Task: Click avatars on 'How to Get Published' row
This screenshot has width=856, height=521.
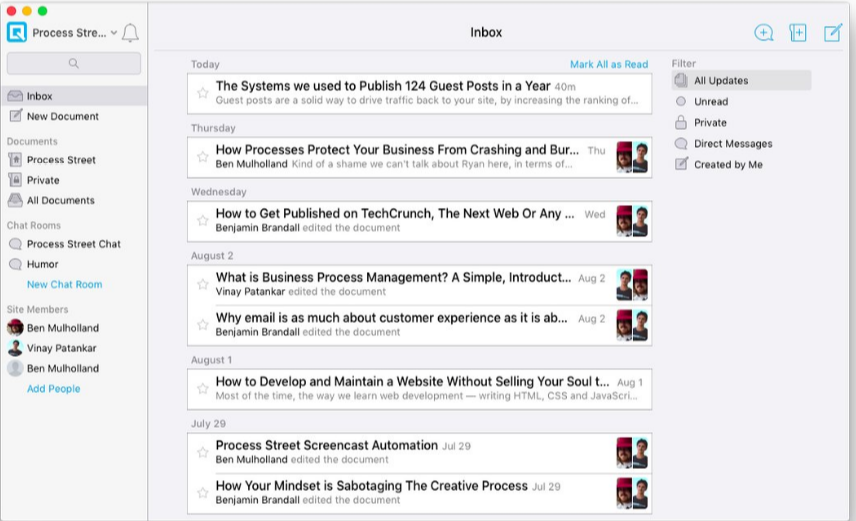Action: pyautogui.click(x=632, y=221)
